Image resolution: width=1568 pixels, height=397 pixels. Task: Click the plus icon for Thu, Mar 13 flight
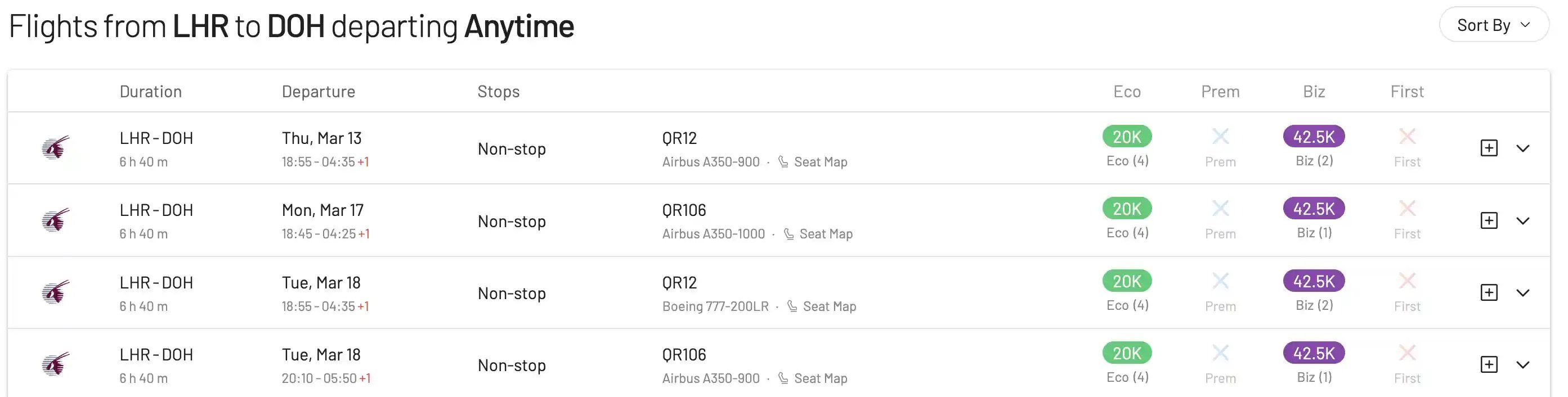click(1488, 148)
